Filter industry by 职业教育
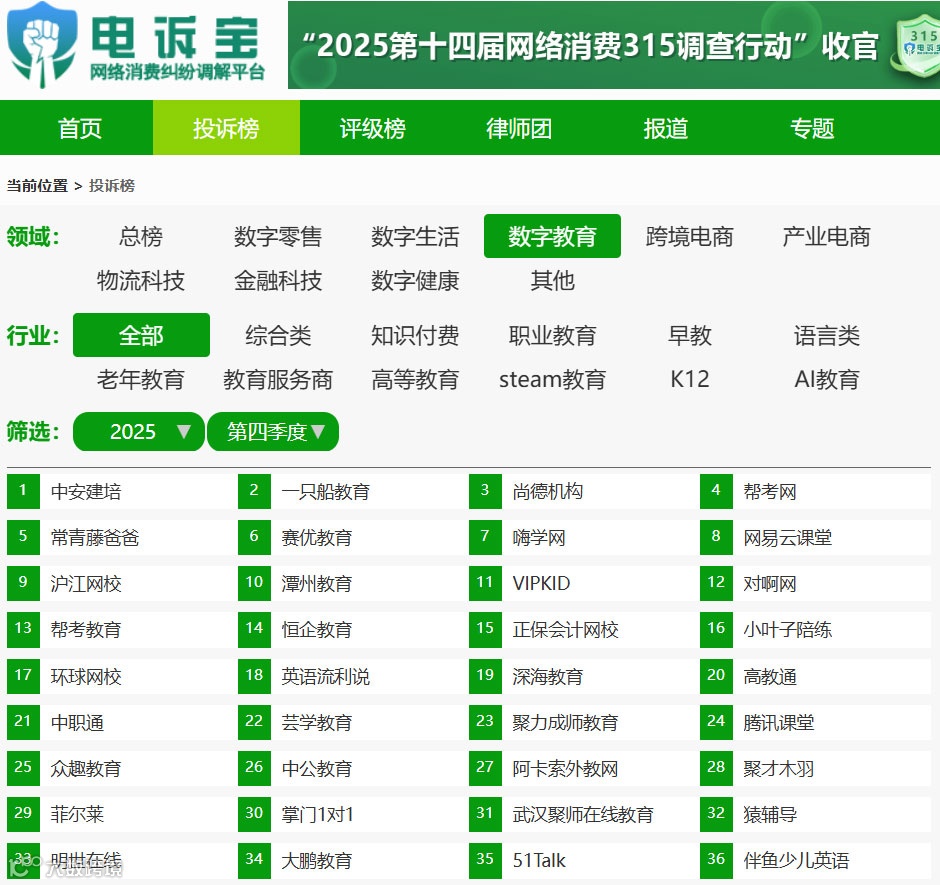Viewport: 940px width, 885px height. pyautogui.click(x=552, y=335)
